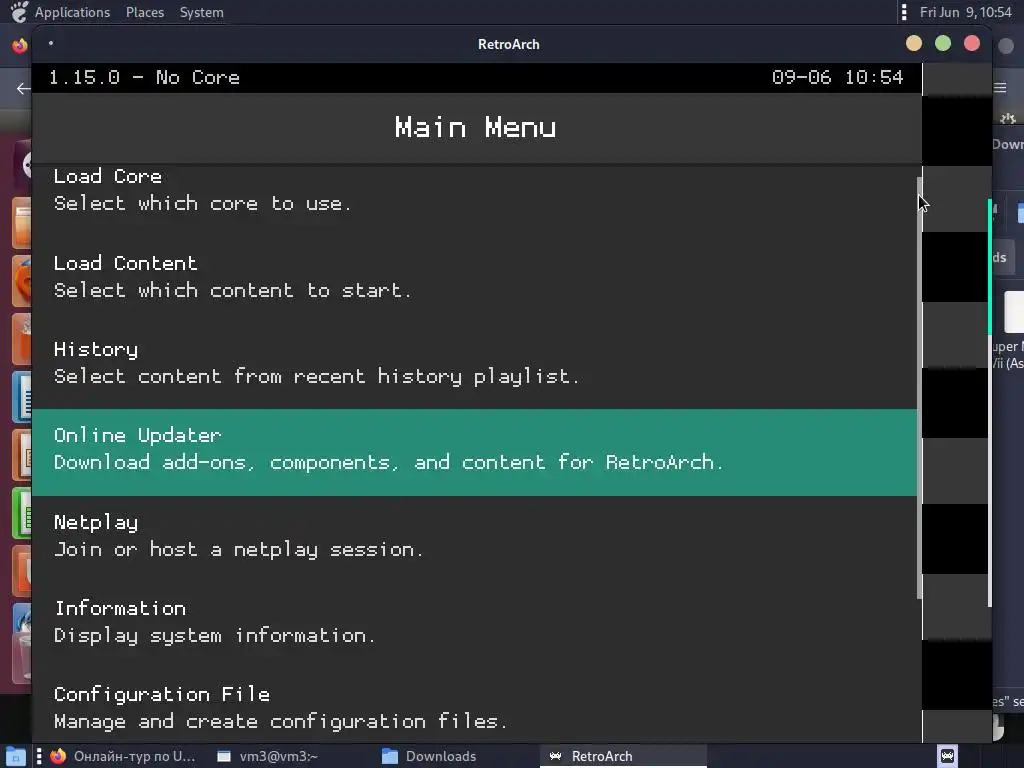Click the GNOME foot logo icon
The height and width of the screenshot is (768, 1024).
(20, 12)
